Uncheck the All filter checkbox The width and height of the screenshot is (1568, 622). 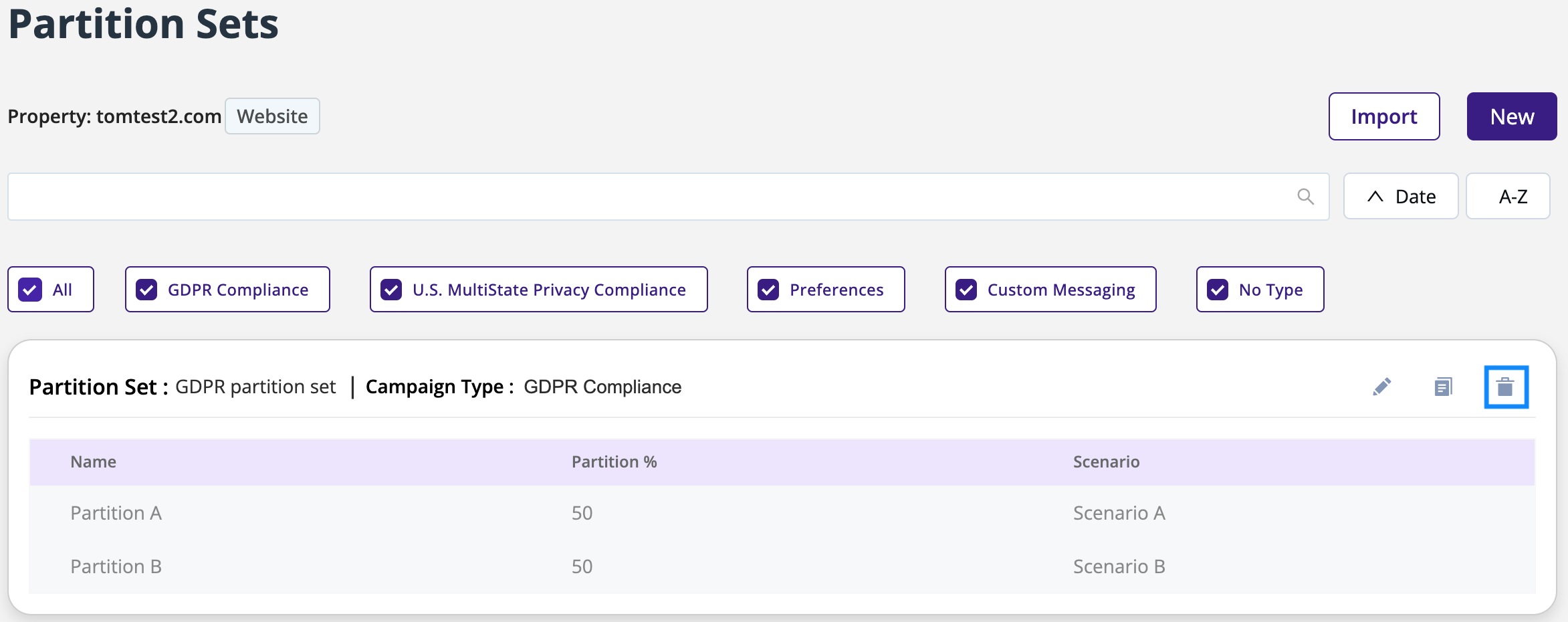30,290
